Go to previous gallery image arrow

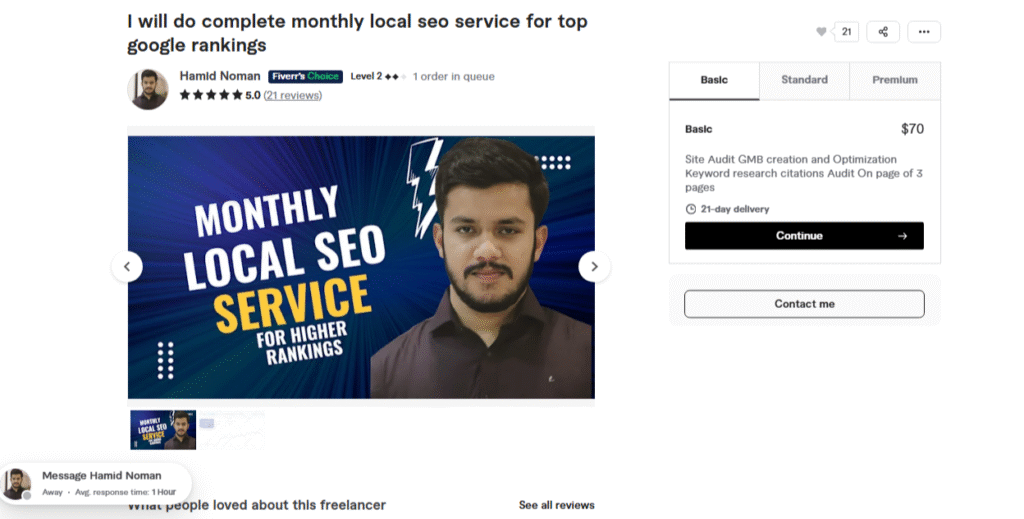click(x=127, y=267)
